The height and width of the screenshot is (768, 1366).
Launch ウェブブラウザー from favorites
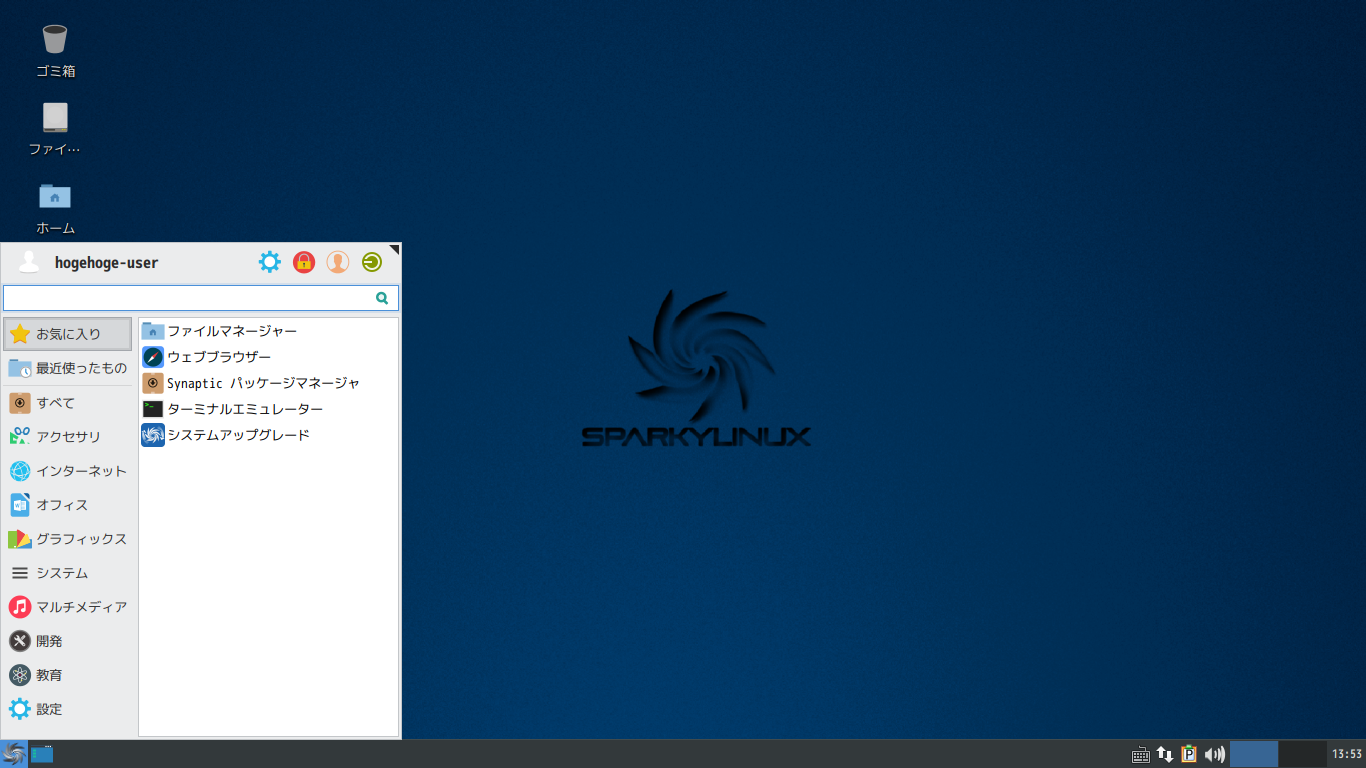pyautogui.click(x=268, y=357)
